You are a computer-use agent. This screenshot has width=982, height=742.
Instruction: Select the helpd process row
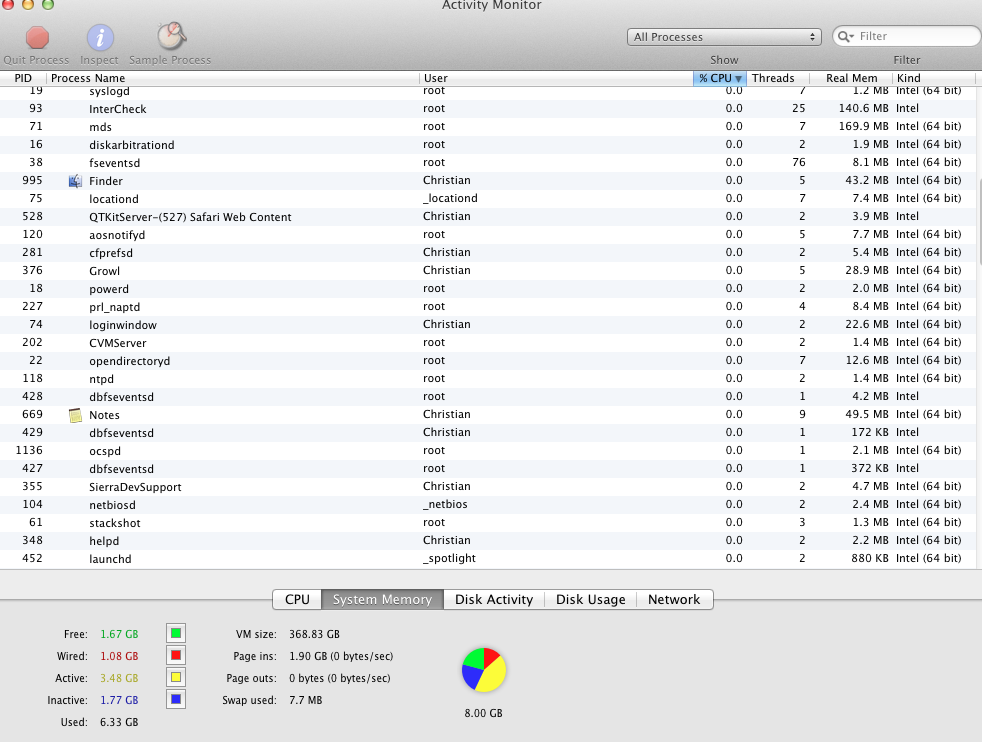[488, 541]
